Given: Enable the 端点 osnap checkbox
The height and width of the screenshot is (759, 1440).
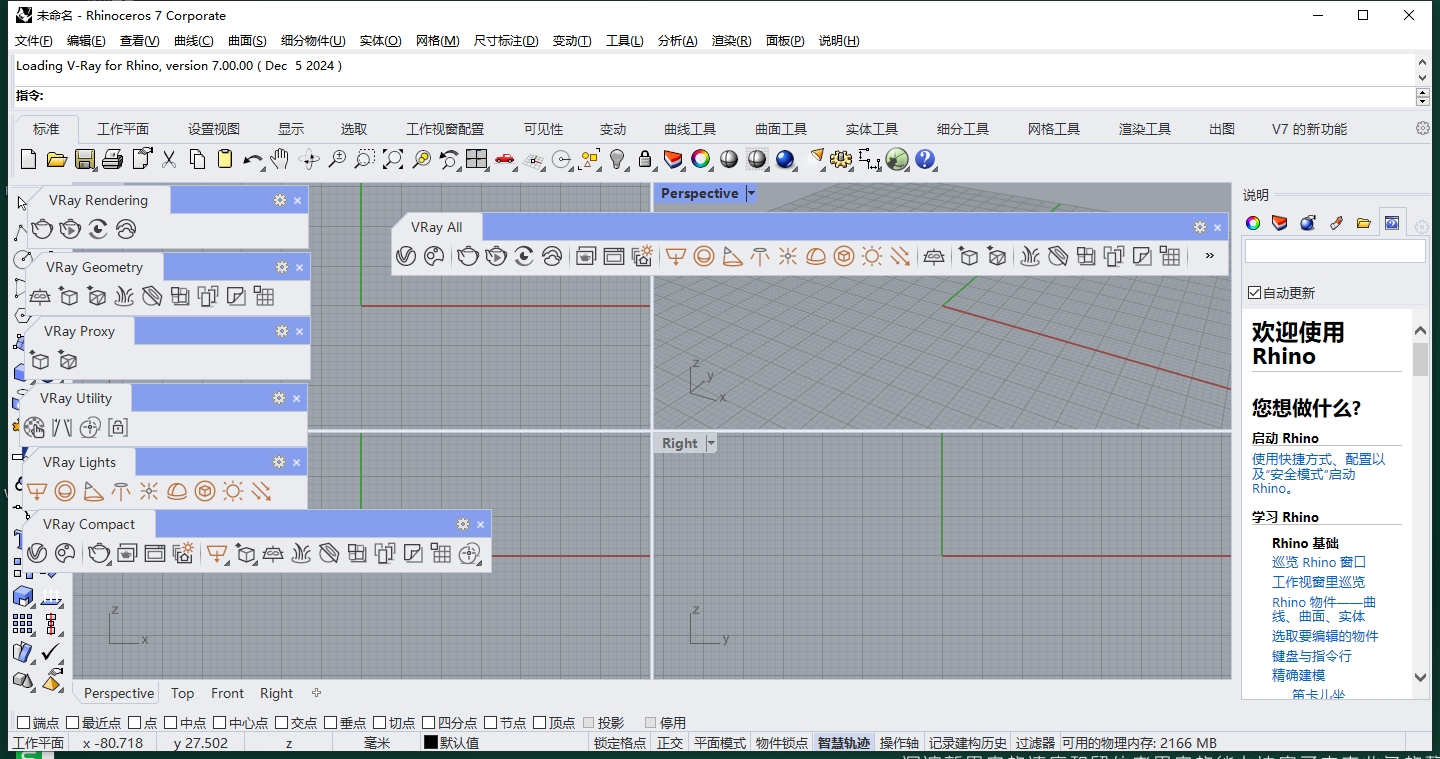Looking at the screenshot, I should (x=24, y=722).
